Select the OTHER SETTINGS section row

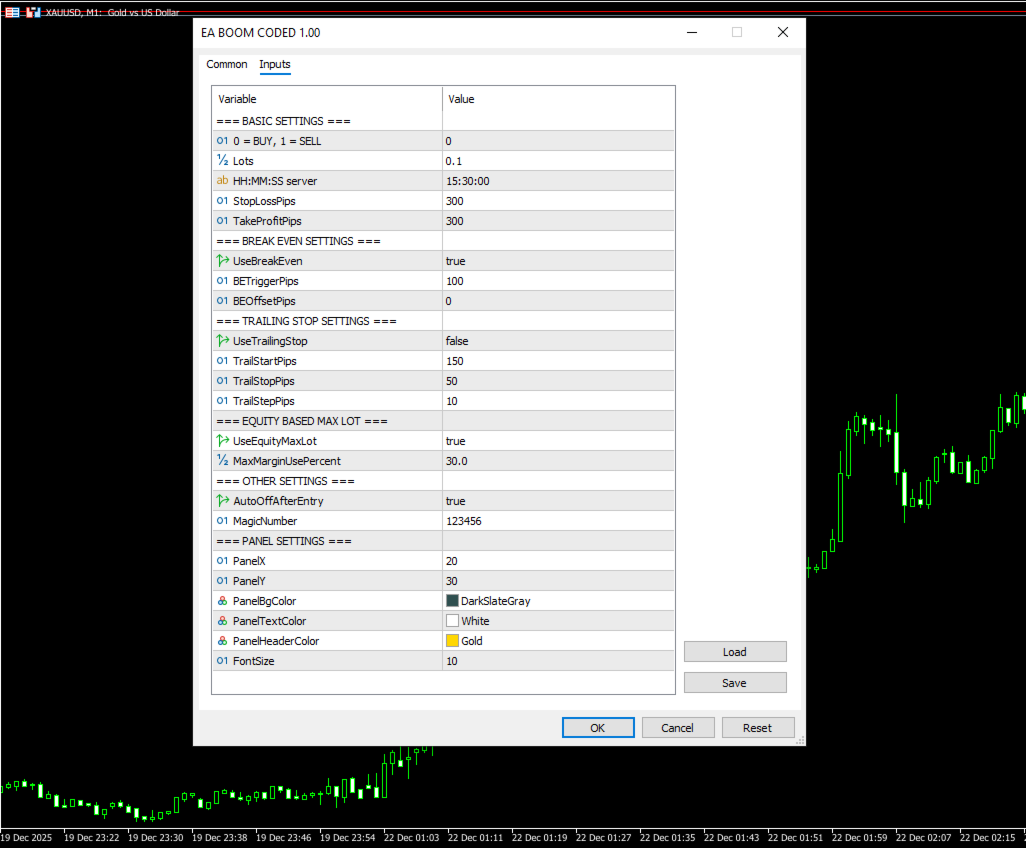pos(443,480)
